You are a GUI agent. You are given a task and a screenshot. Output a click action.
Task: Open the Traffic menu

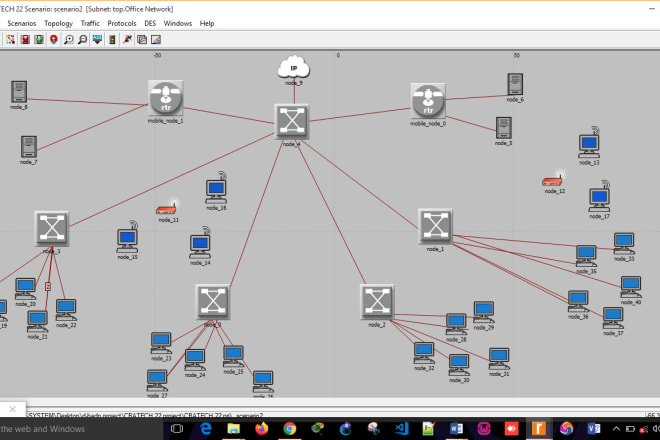coord(90,24)
